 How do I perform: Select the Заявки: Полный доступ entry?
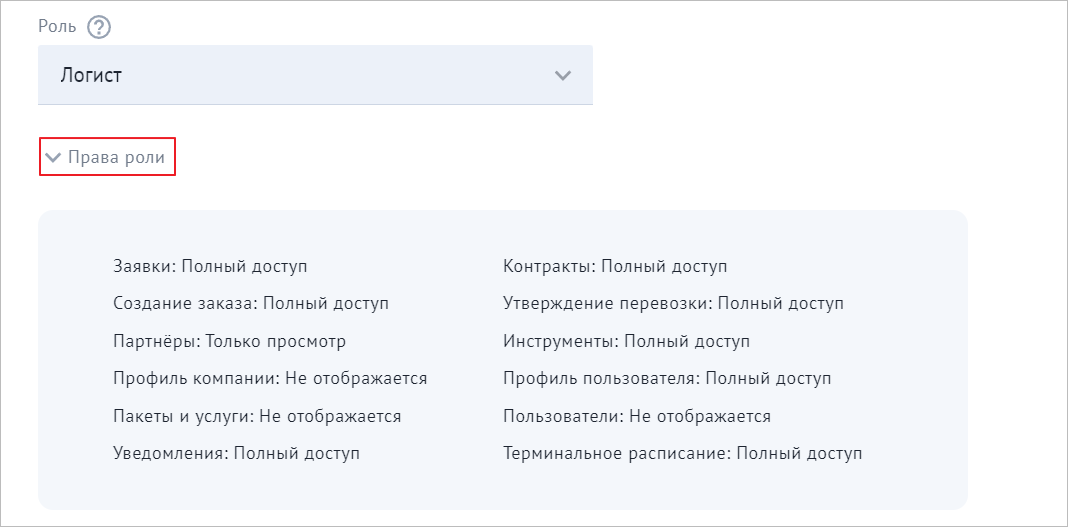pos(210,266)
